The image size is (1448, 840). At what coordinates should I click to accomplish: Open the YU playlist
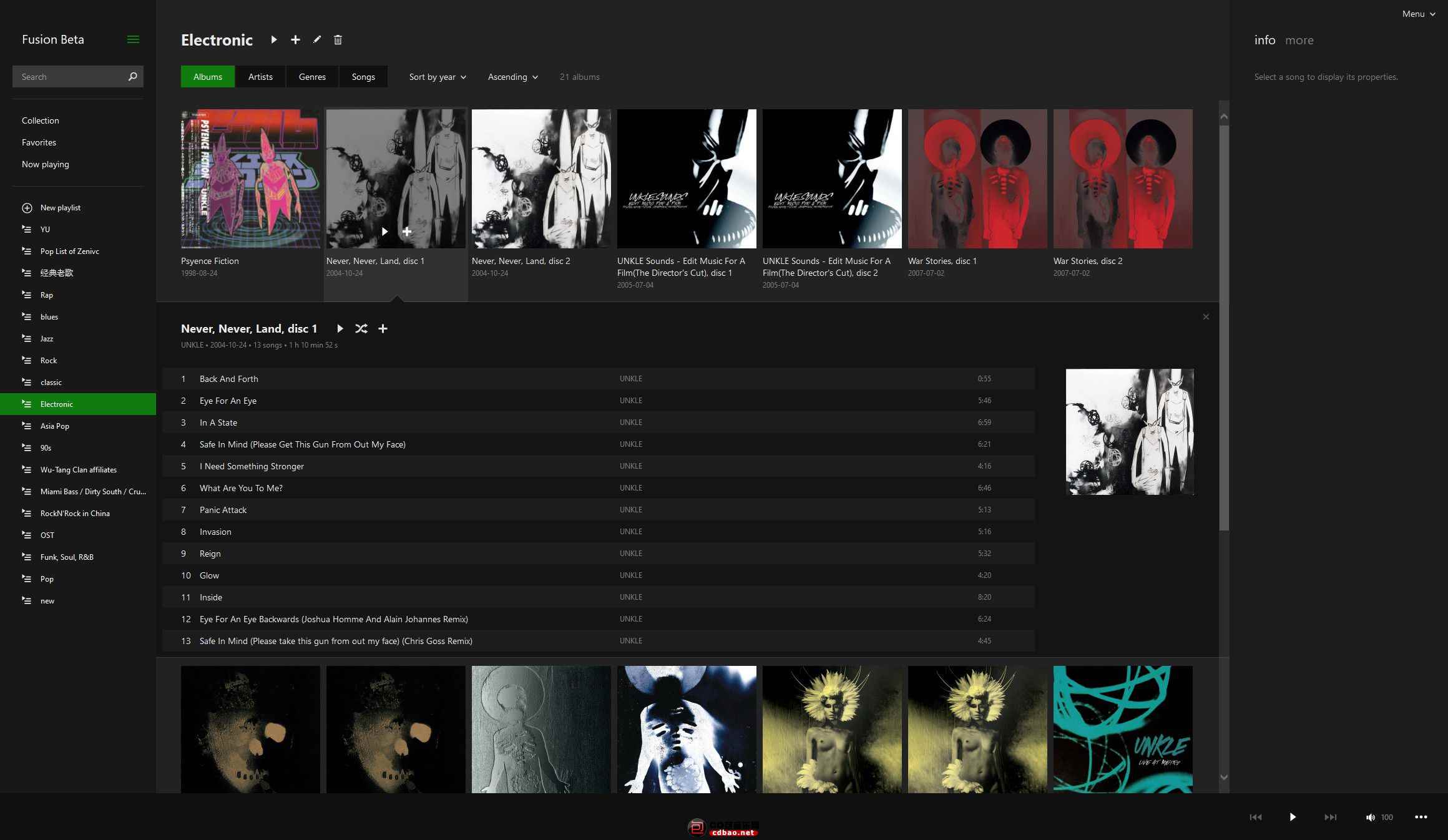[78, 230]
